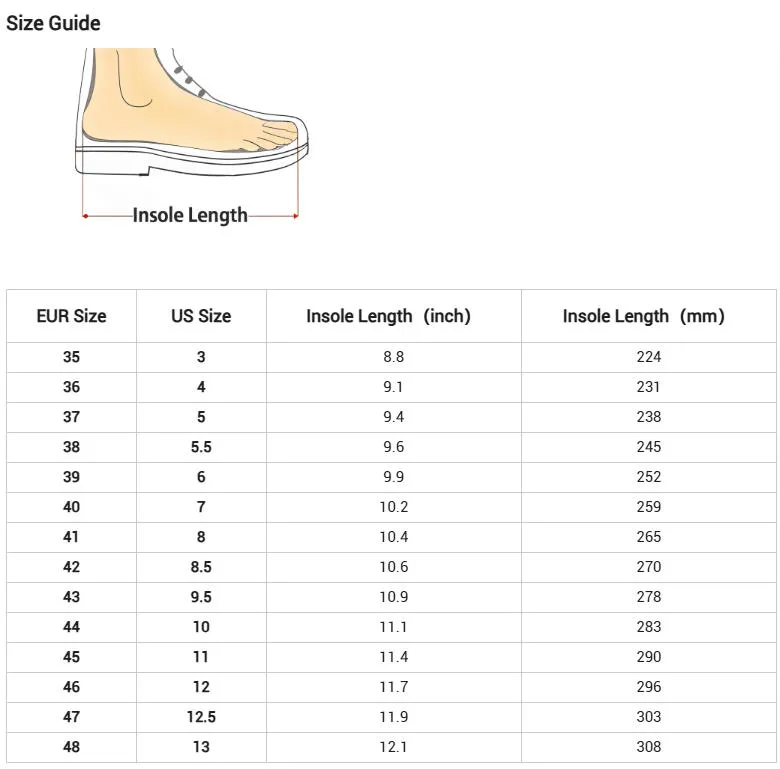Click the 10.2 inch insole cell

(x=393, y=507)
